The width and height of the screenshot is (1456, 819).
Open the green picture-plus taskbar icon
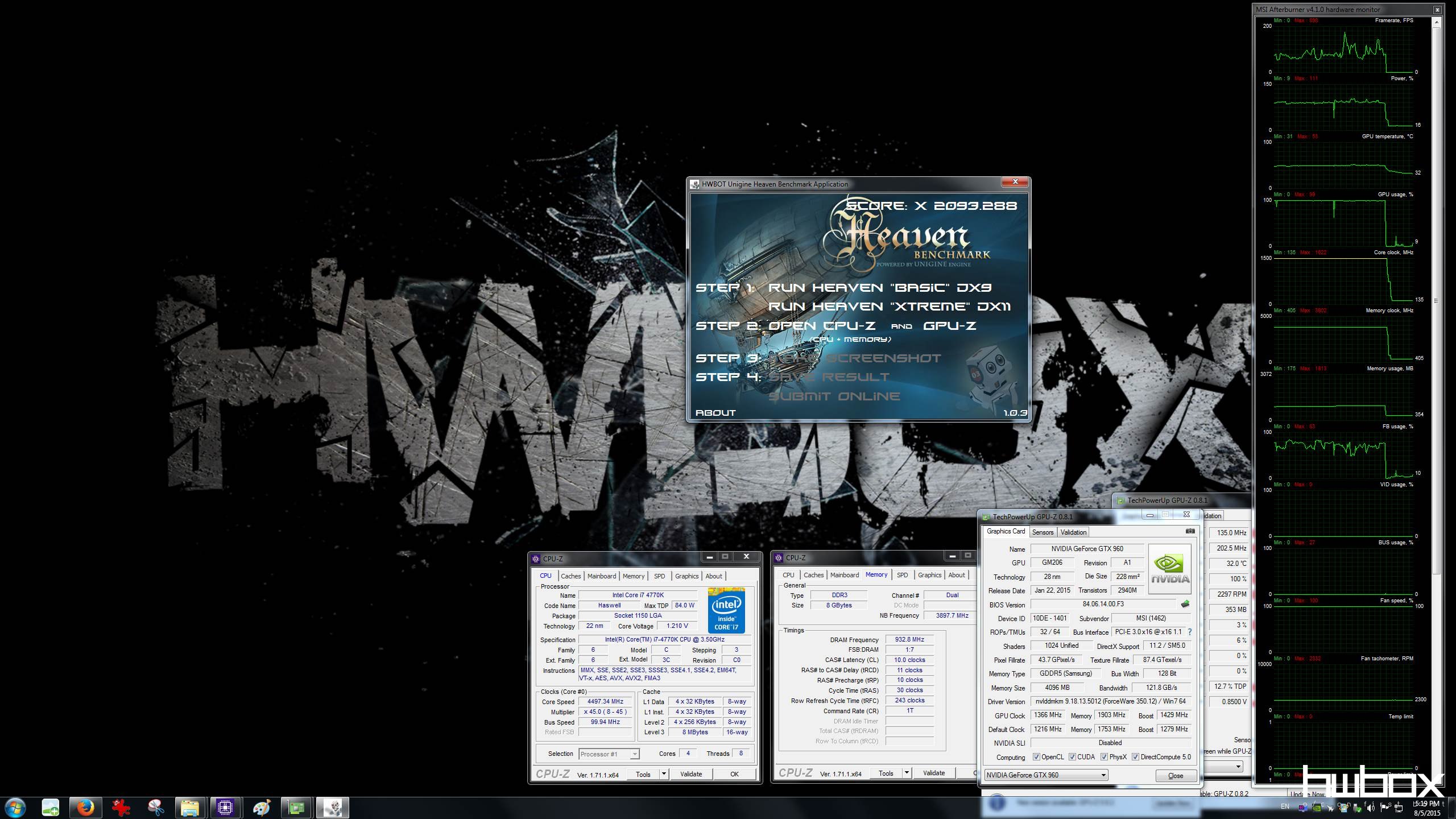coord(50,808)
